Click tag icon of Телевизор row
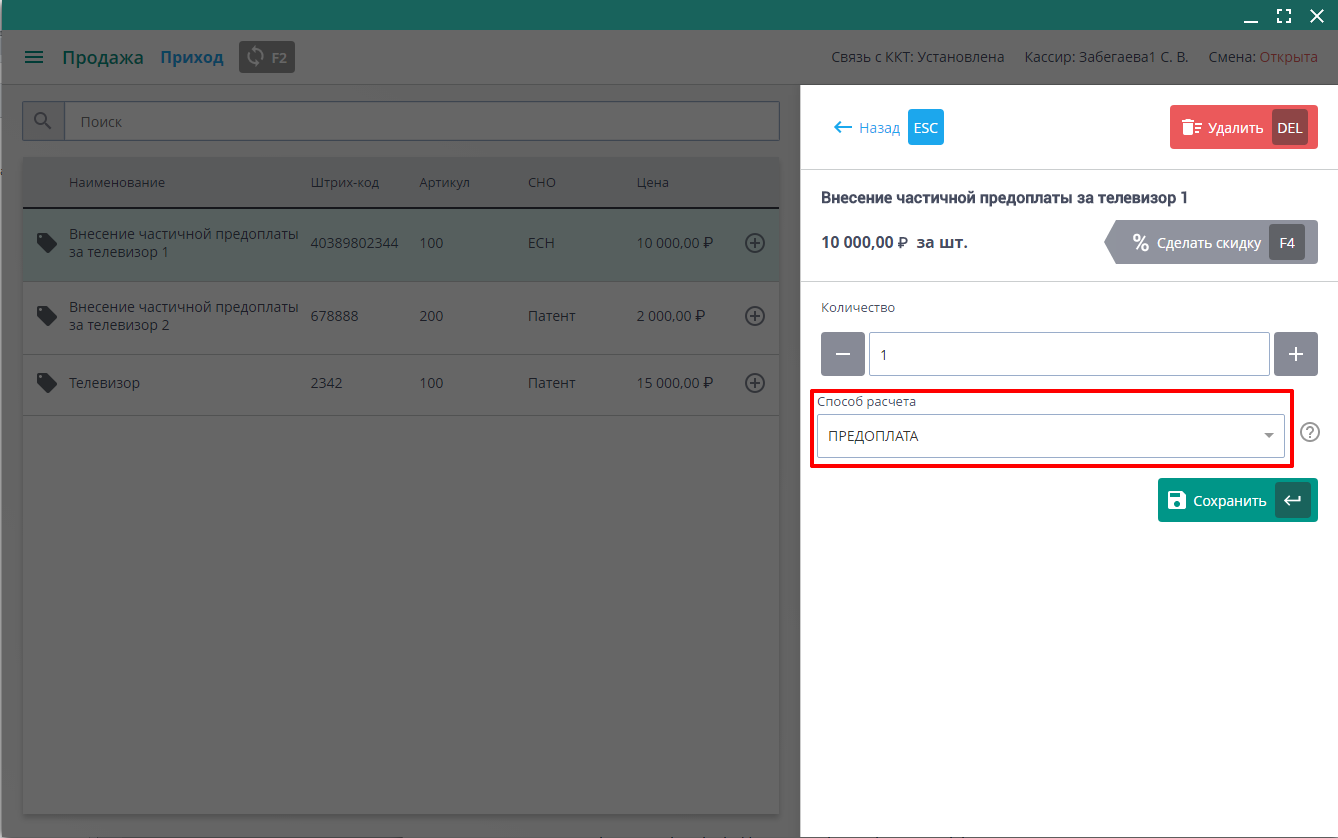 pyautogui.click(x=46, y=383)
